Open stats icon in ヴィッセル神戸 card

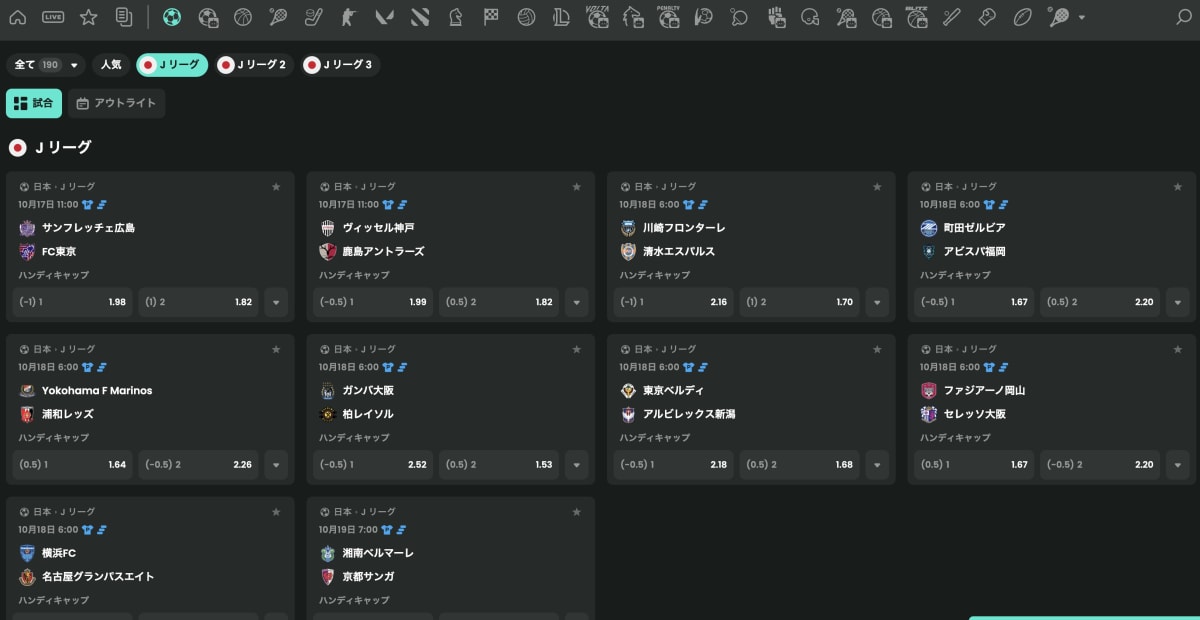coord(402,204)
